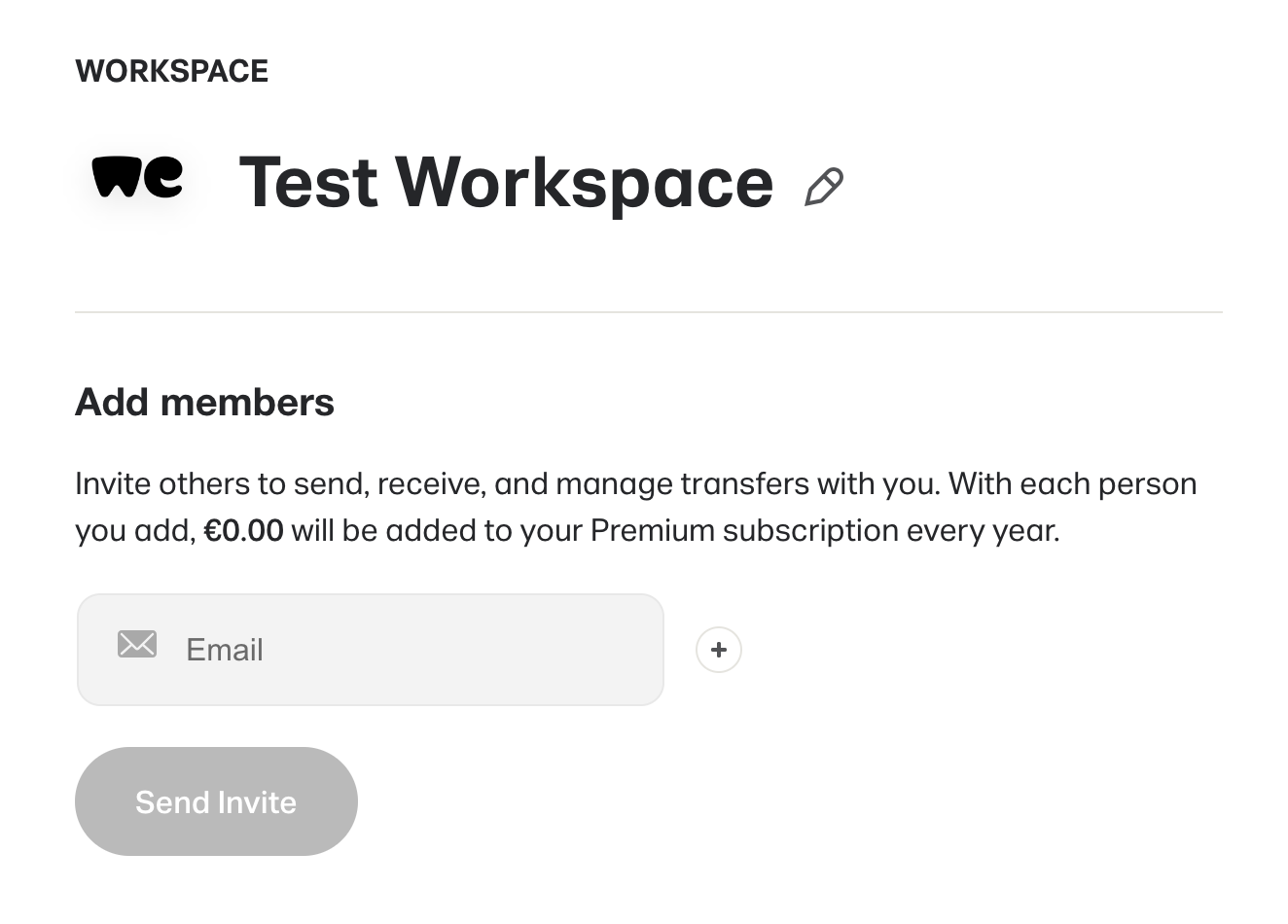Click the Send Invite button
1288x924 pixels.
[x=216, y=801]
